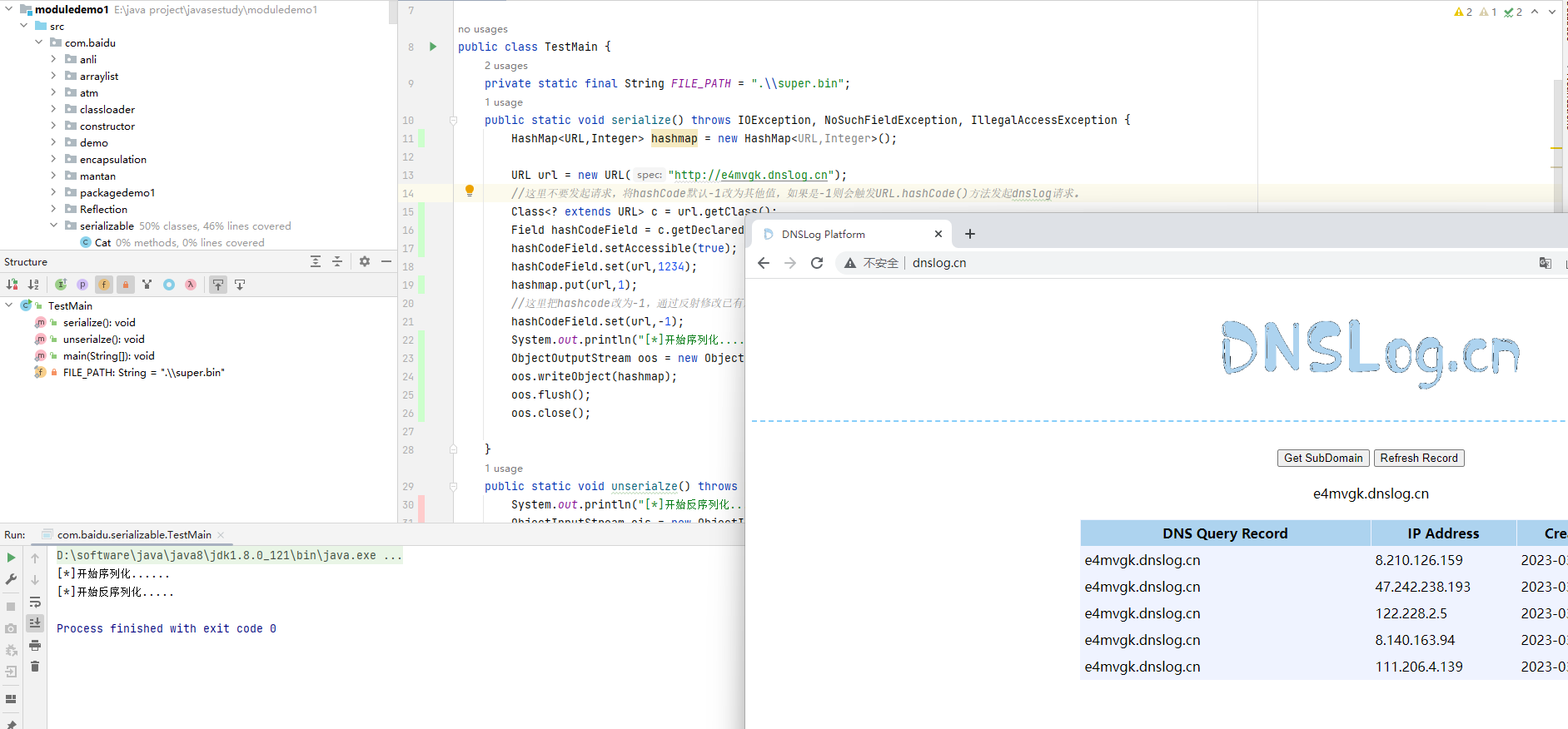Expand all nodes in Structure panel
Image resolution: width=1568 pixels, height=729 pixels.
316,261
